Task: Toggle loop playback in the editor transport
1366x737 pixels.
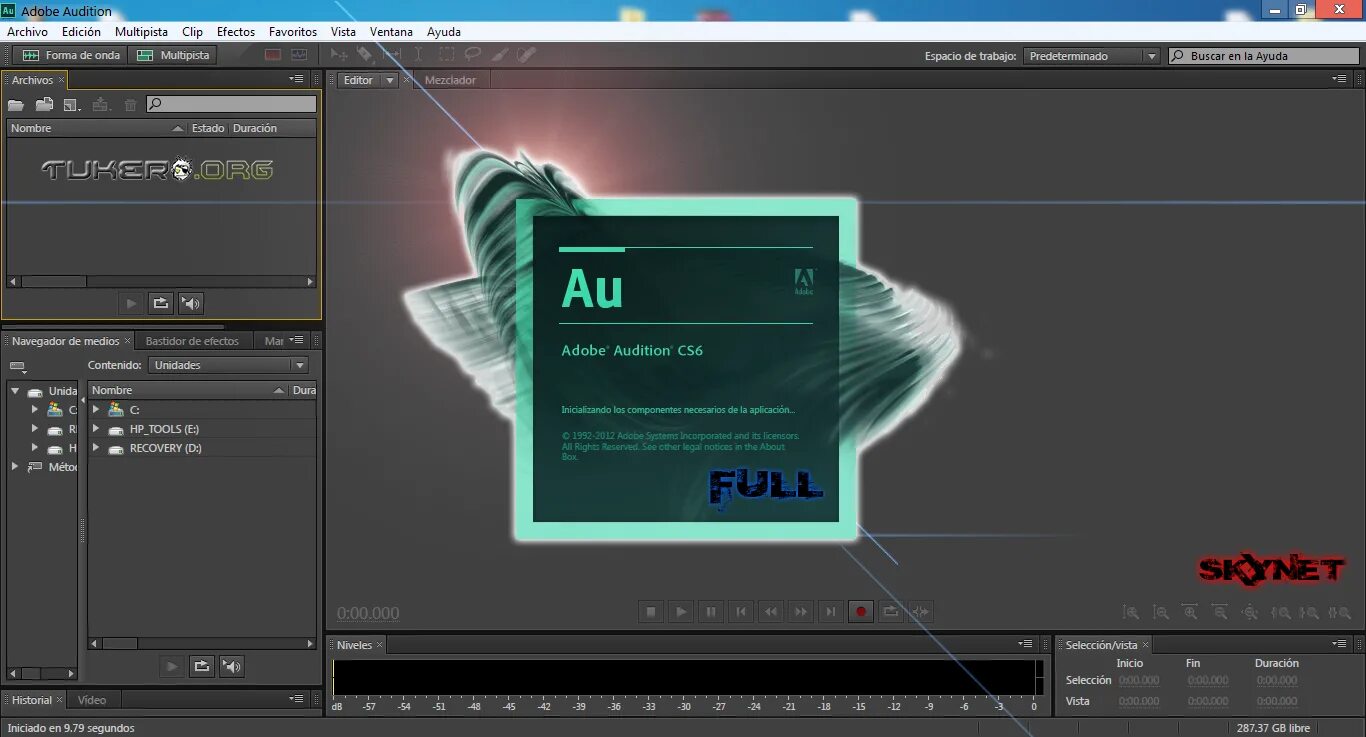Action: pos(890,611)
